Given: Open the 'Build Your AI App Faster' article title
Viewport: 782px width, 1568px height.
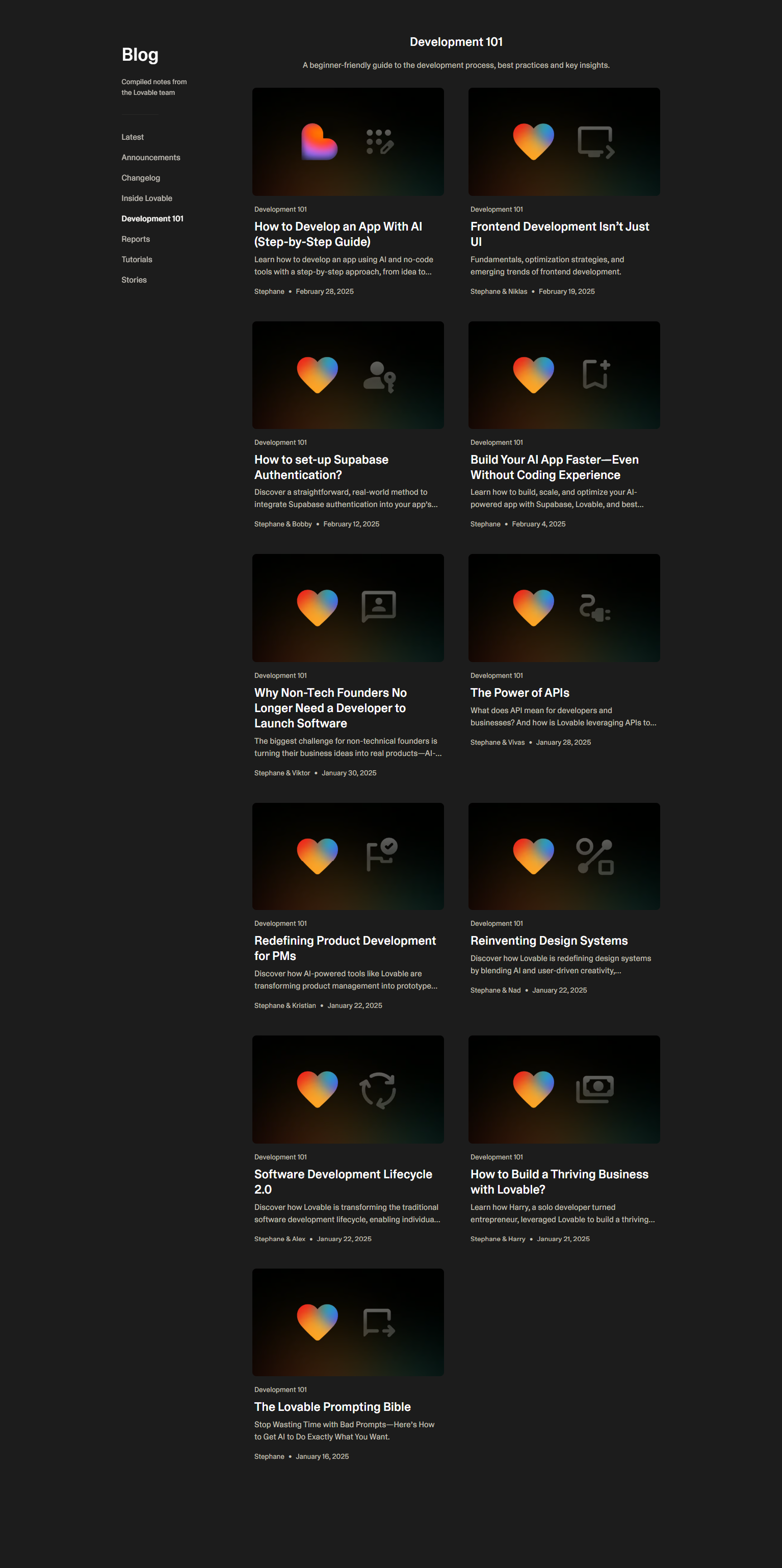Looking at the screenshot, I should (555, 467).
